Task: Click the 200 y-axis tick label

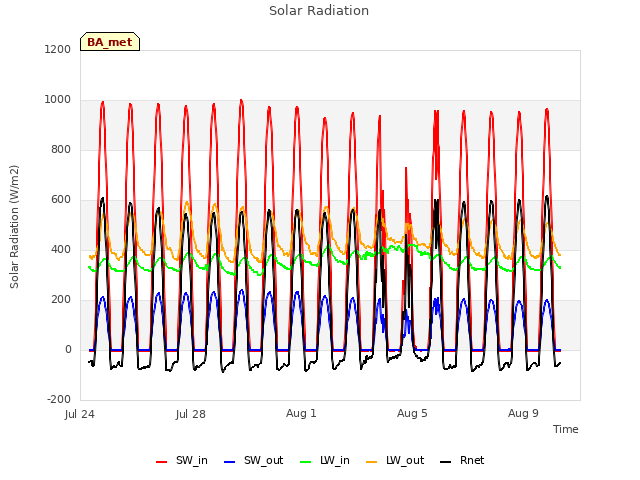Action: (61, 300)
